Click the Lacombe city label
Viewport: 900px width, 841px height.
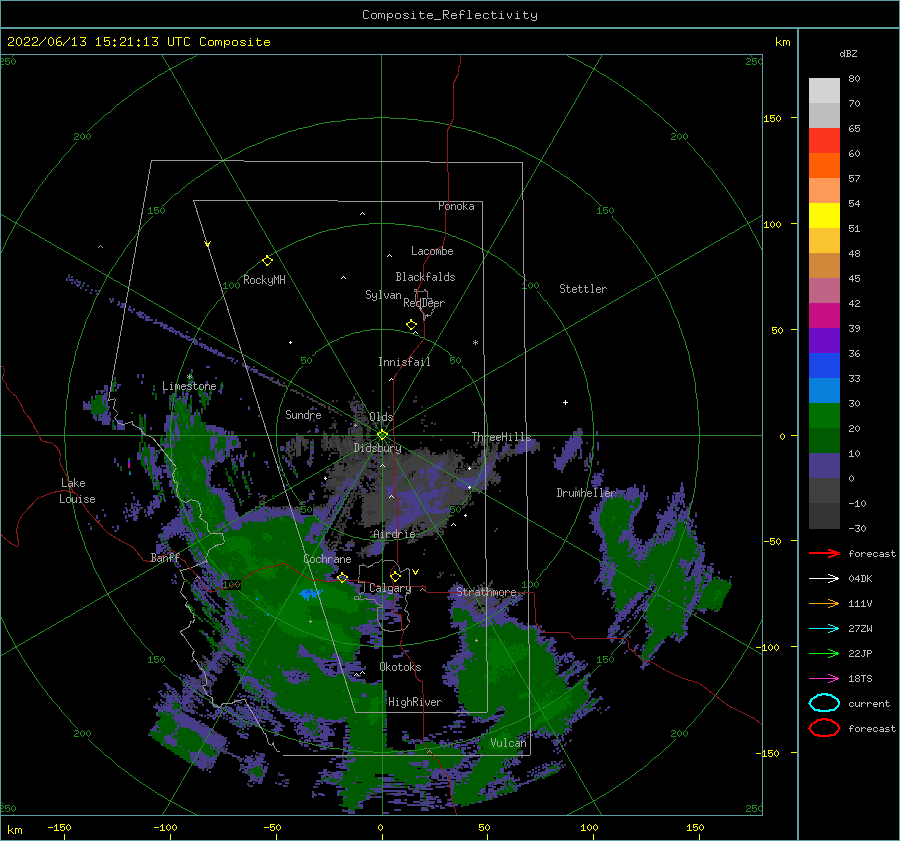(x=432, y=251)
